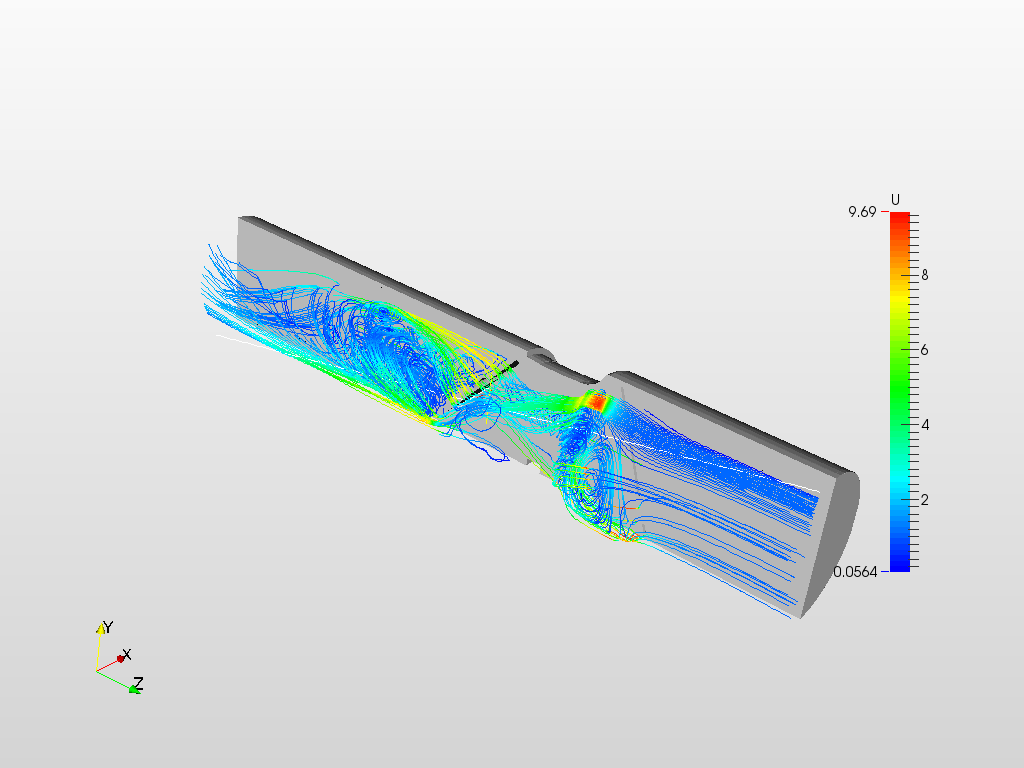Click legend tick label 8
The width and height of the screenshot is (1024, 768).
(x=924, y=276)
